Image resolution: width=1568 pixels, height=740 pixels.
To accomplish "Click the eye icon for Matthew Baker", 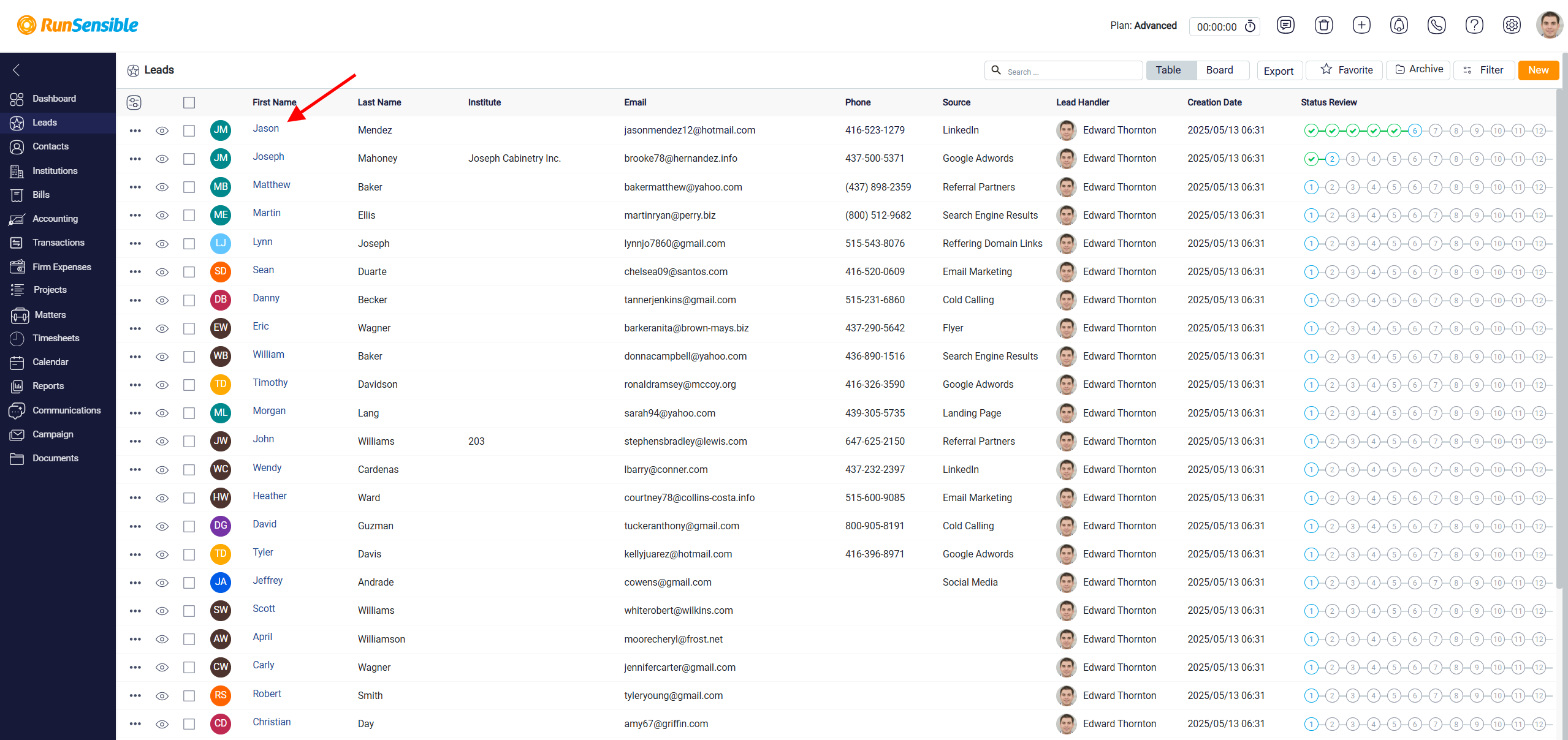I will point(162,187).
